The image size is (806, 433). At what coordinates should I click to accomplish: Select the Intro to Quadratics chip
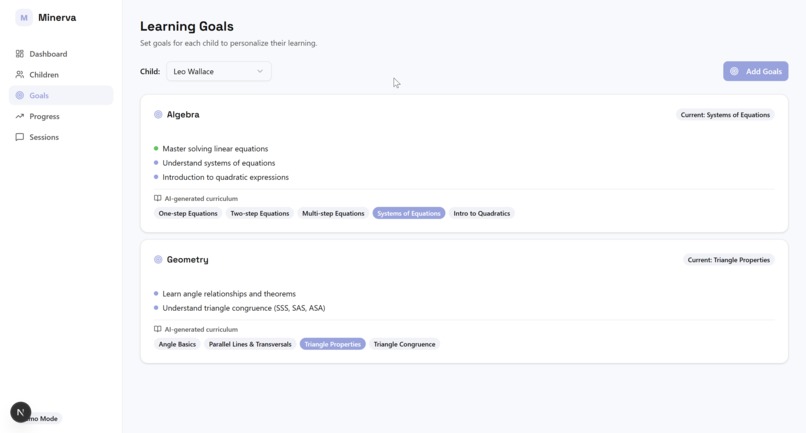(482, 213)
